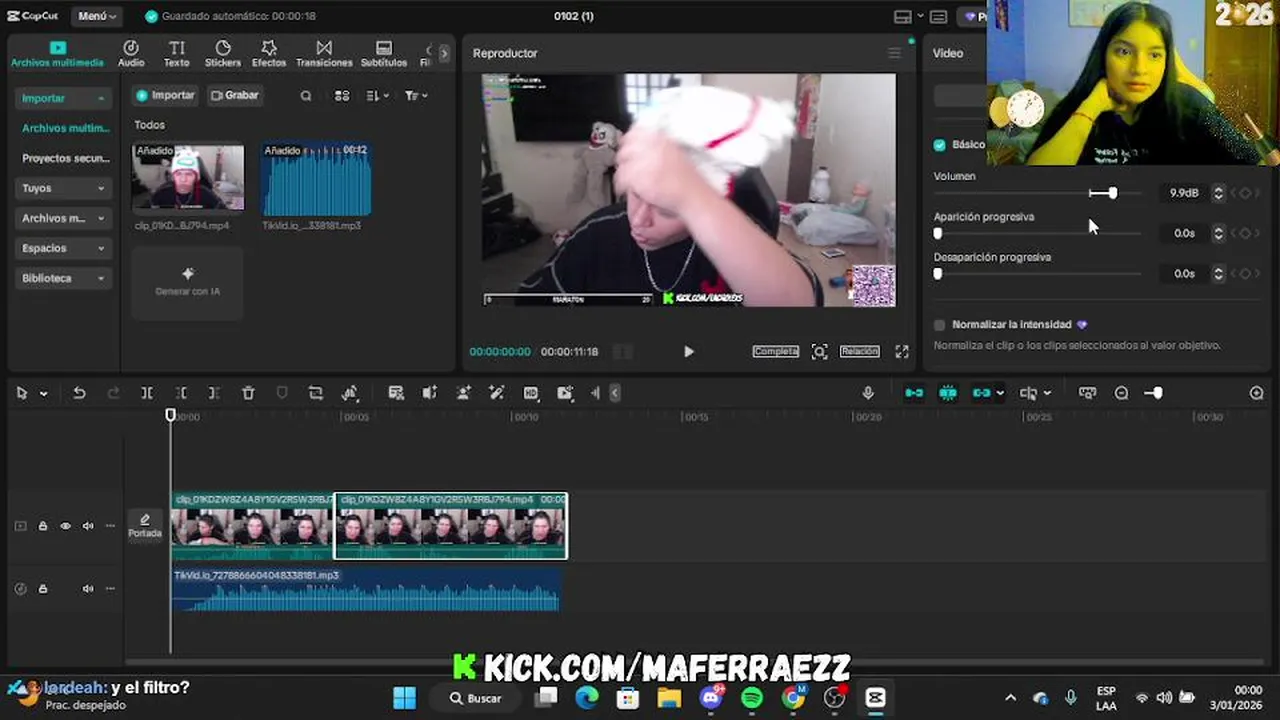This screenshot has width=1280, height=720.
Task: Open the Efectos tab
Action: [x=269, y=53]
